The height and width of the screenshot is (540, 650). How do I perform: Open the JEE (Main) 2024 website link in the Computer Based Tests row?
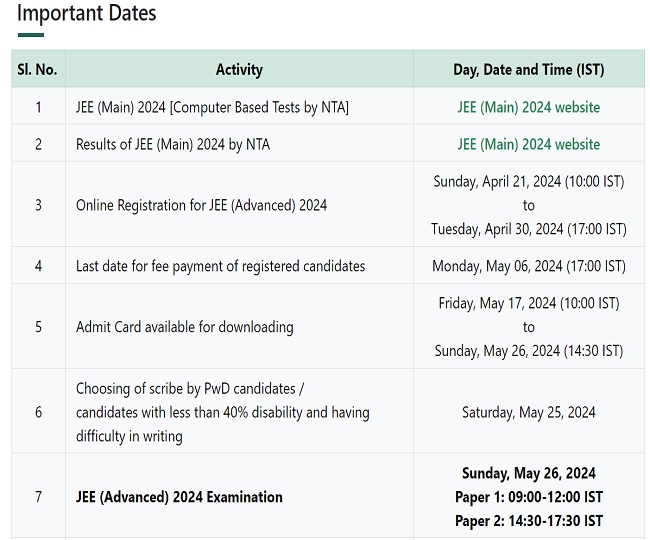point(528,107)
